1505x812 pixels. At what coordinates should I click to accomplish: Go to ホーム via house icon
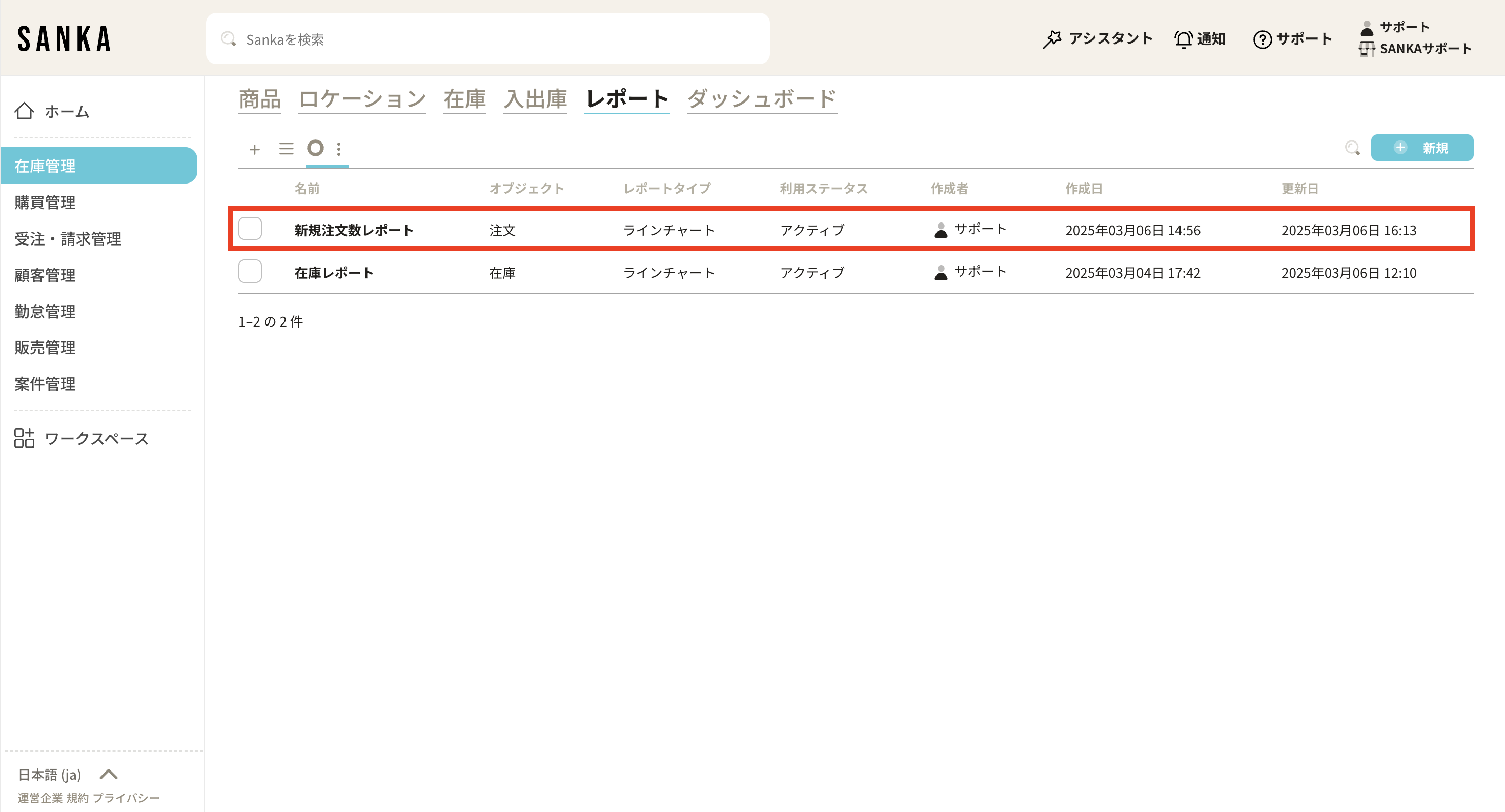(25, 111)
